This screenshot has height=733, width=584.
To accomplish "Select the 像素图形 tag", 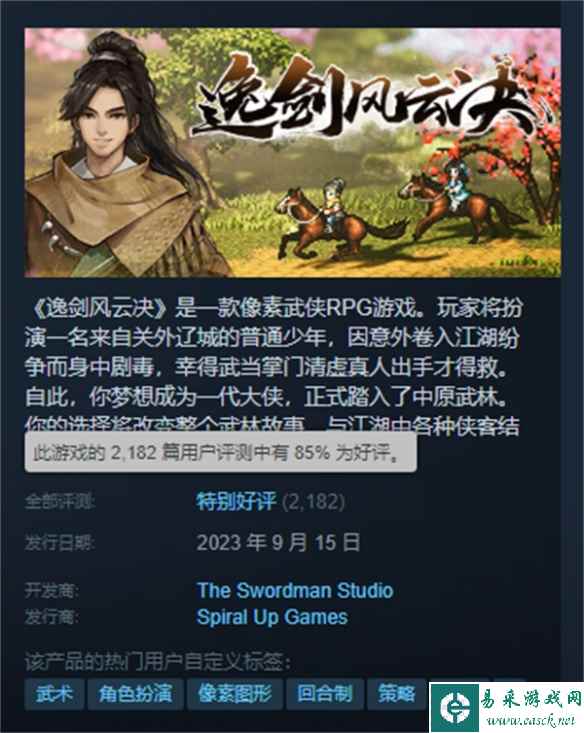I will click(x=235, y=694).
